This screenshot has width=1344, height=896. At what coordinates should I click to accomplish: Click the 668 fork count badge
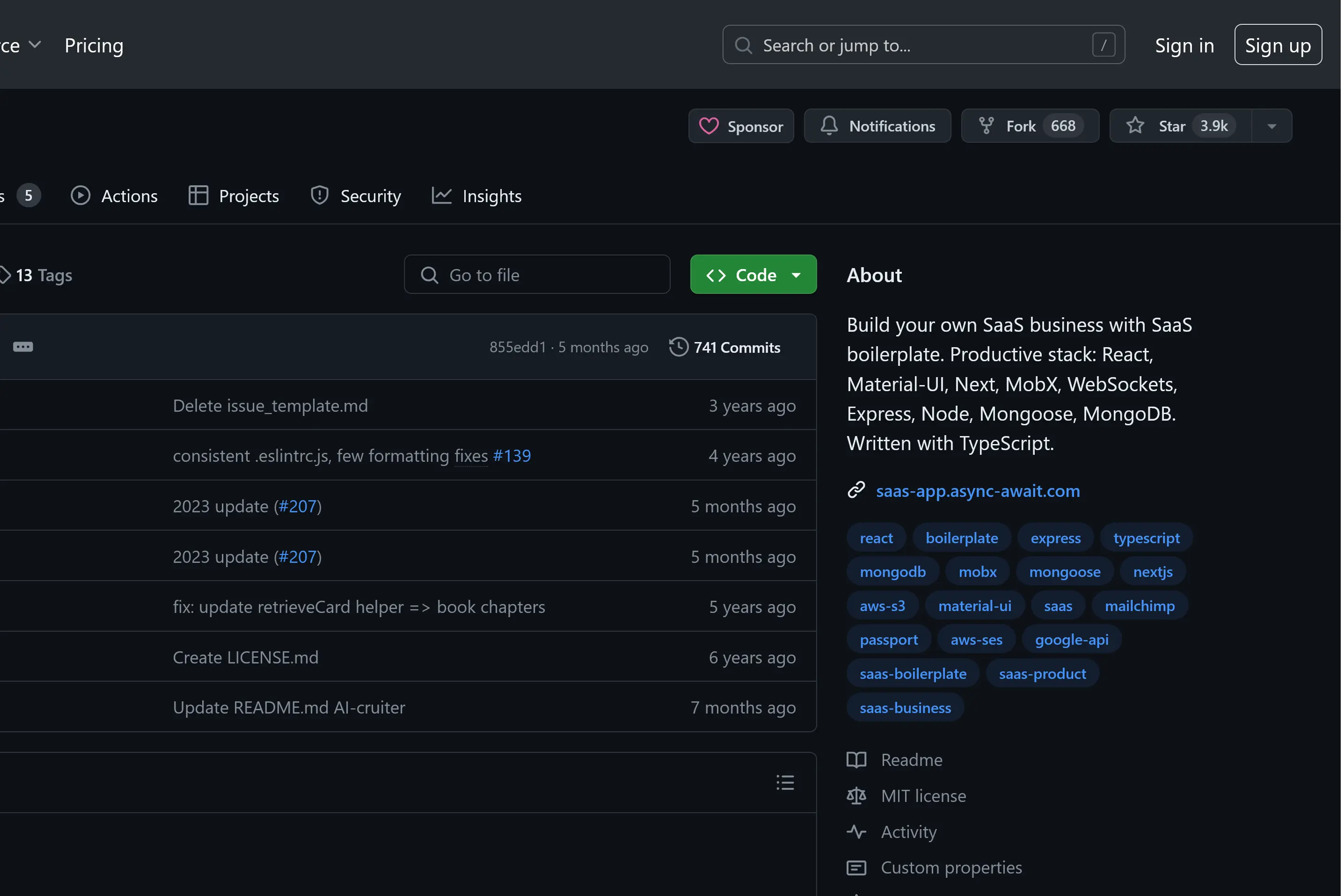click(1062, 126)
